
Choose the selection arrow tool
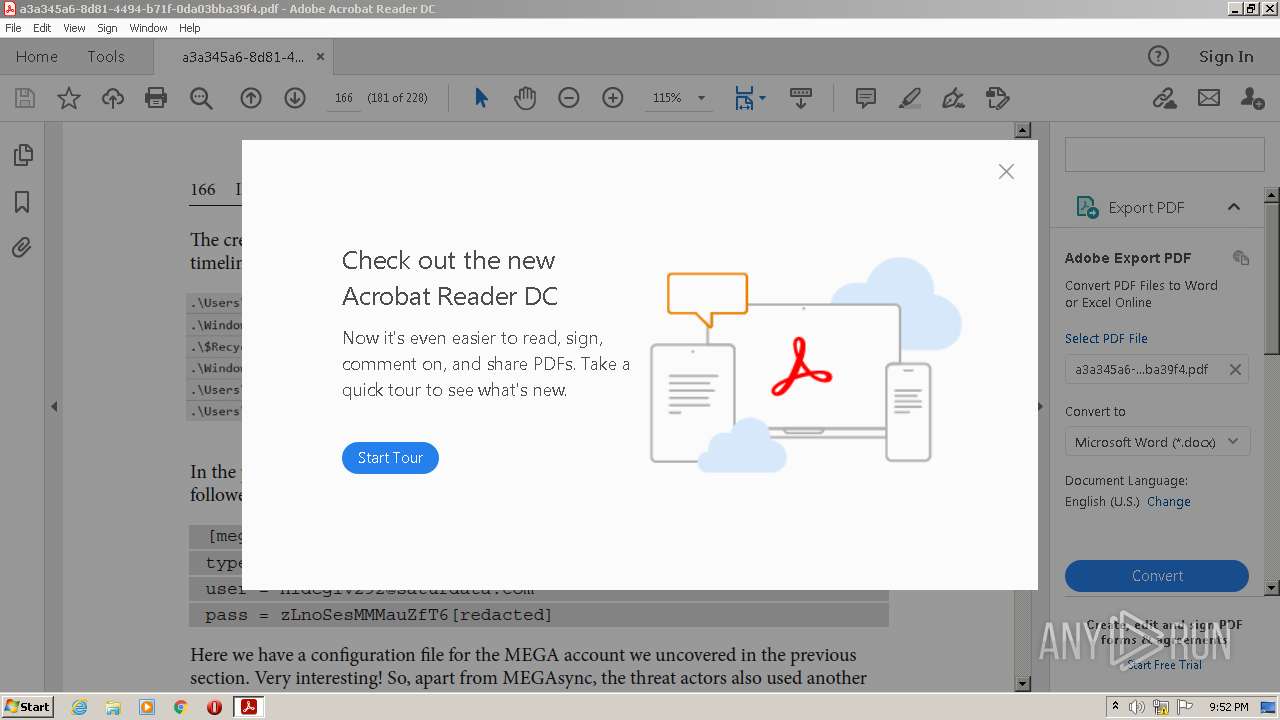(481, 98)
